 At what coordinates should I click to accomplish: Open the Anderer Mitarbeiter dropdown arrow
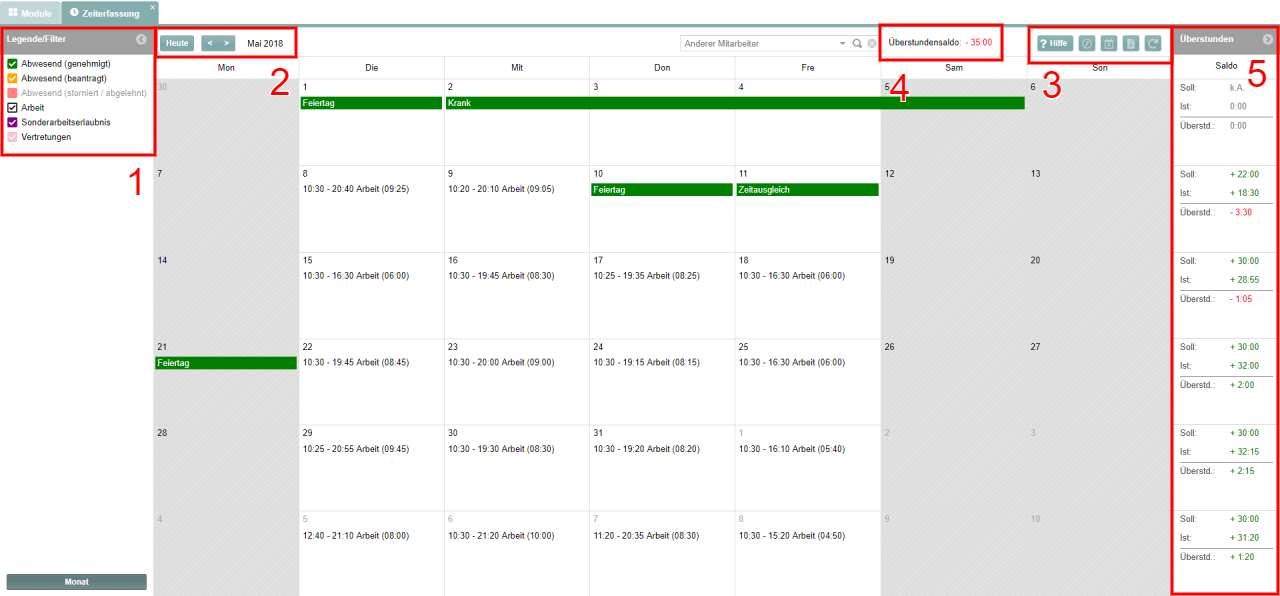[x=842, y=43]
